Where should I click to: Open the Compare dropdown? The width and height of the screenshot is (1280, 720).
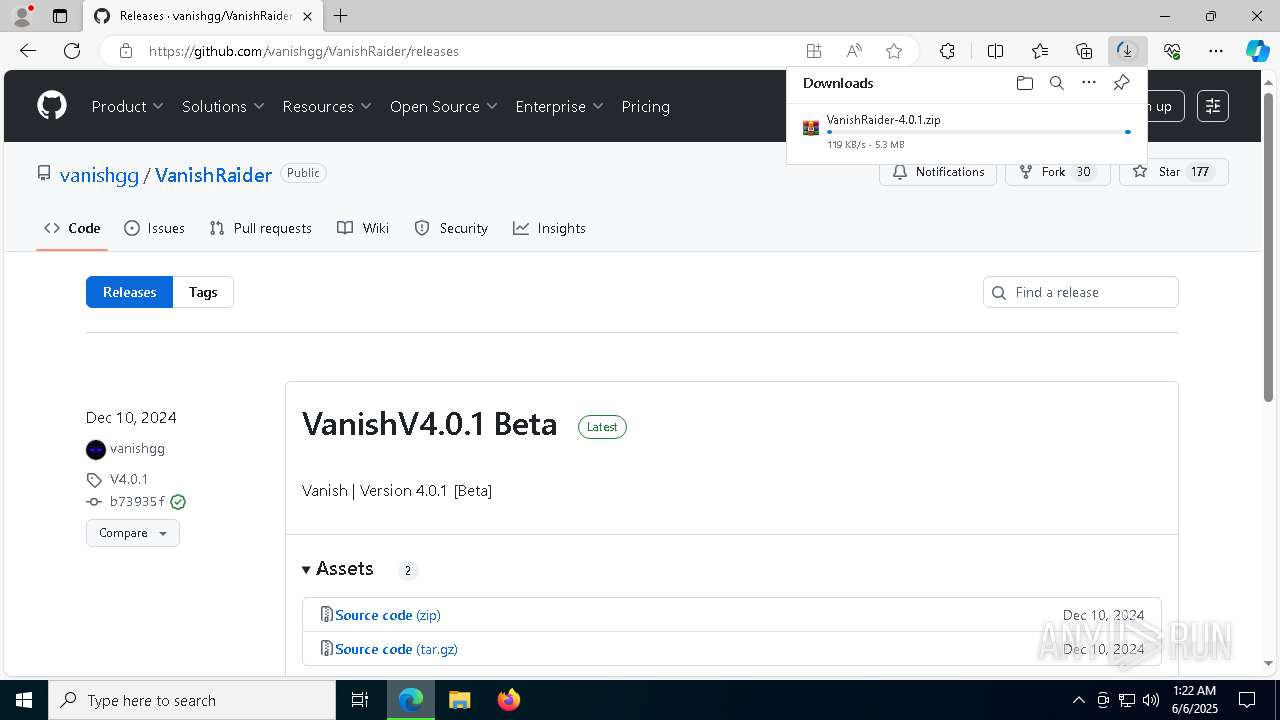coord(133,533)
